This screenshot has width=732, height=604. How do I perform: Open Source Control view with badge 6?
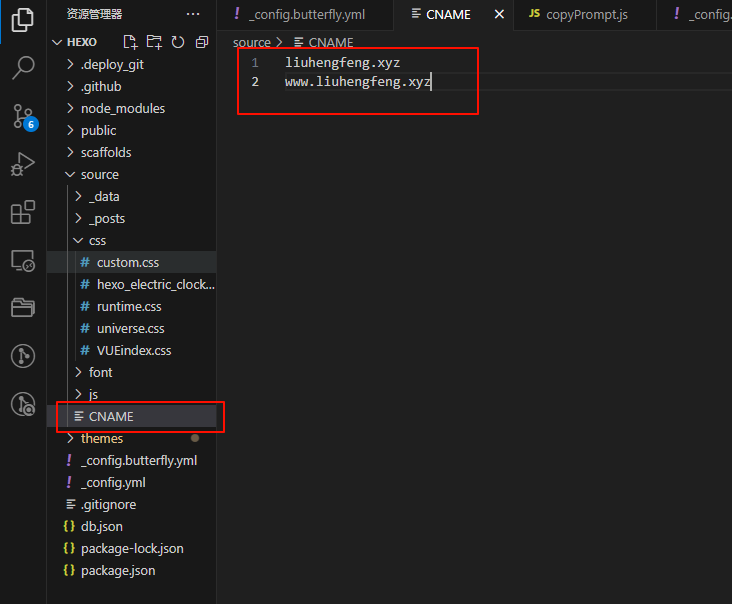pos(22,116)
